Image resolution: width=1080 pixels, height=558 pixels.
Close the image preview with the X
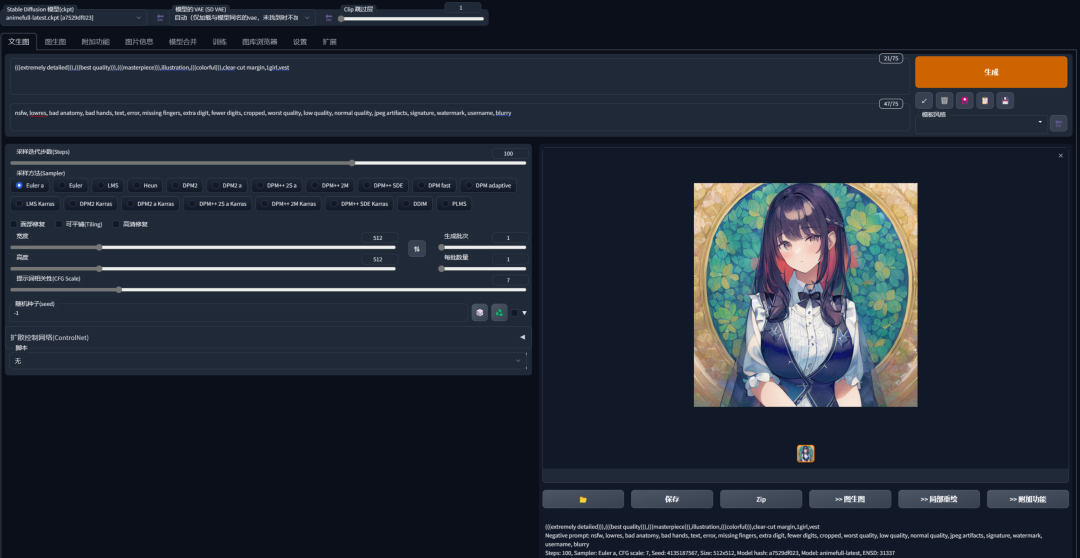pyautogui.click(x=1061, y=156)
